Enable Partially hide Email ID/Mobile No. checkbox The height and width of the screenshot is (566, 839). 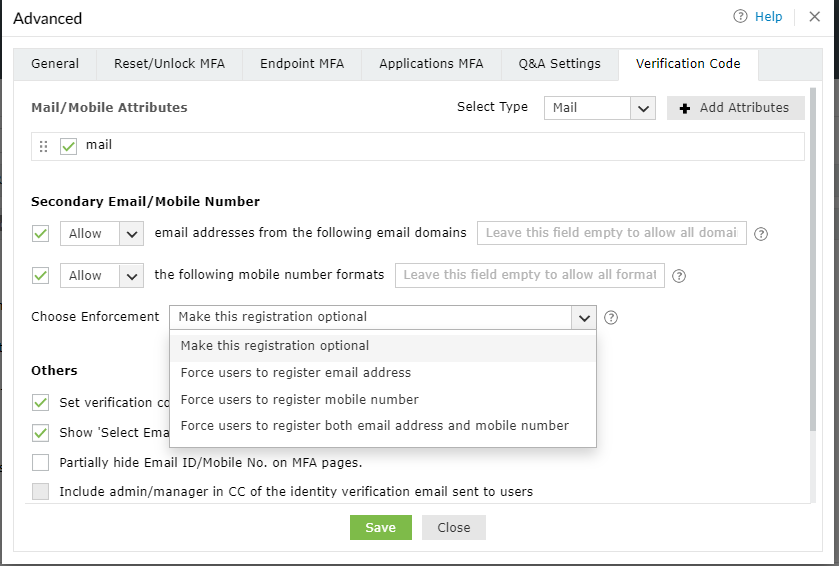coord(41,462)
